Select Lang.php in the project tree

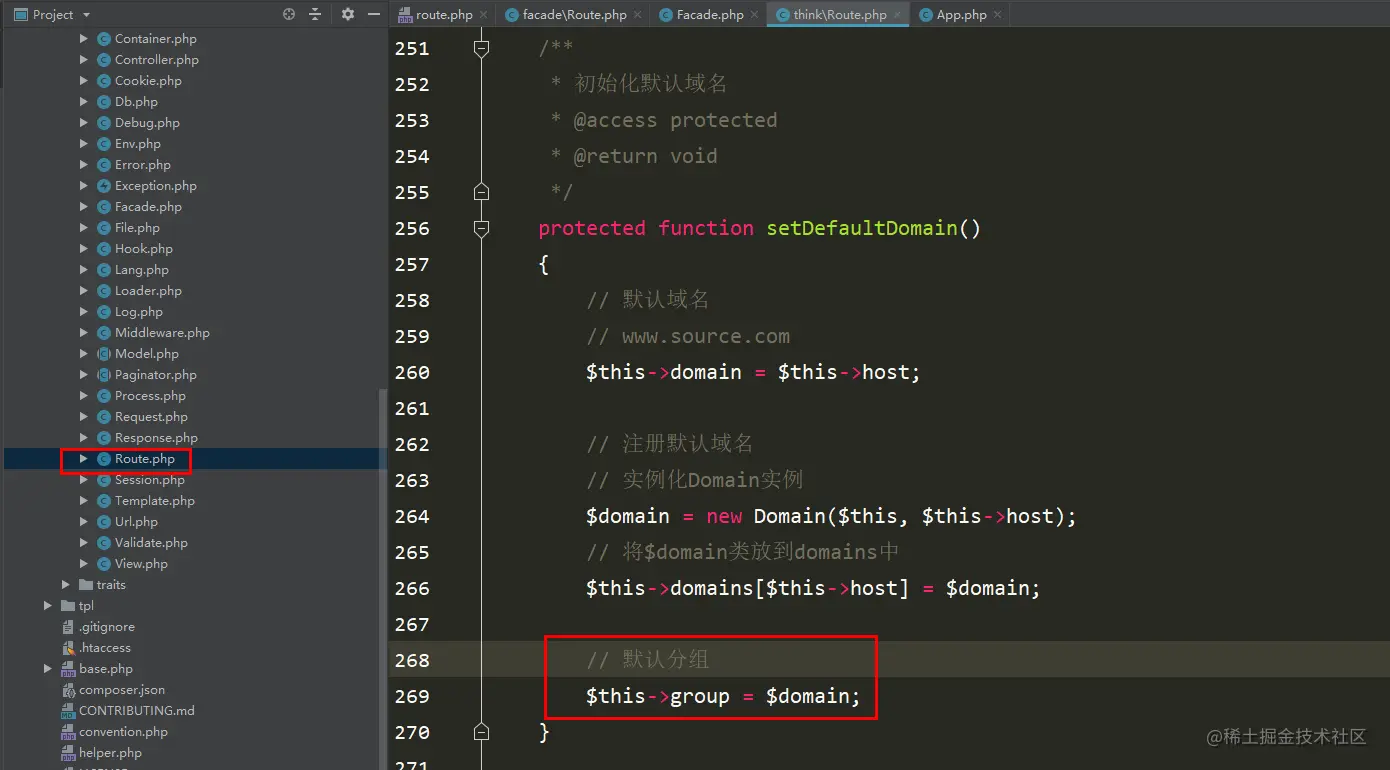[x=142, y=270]
